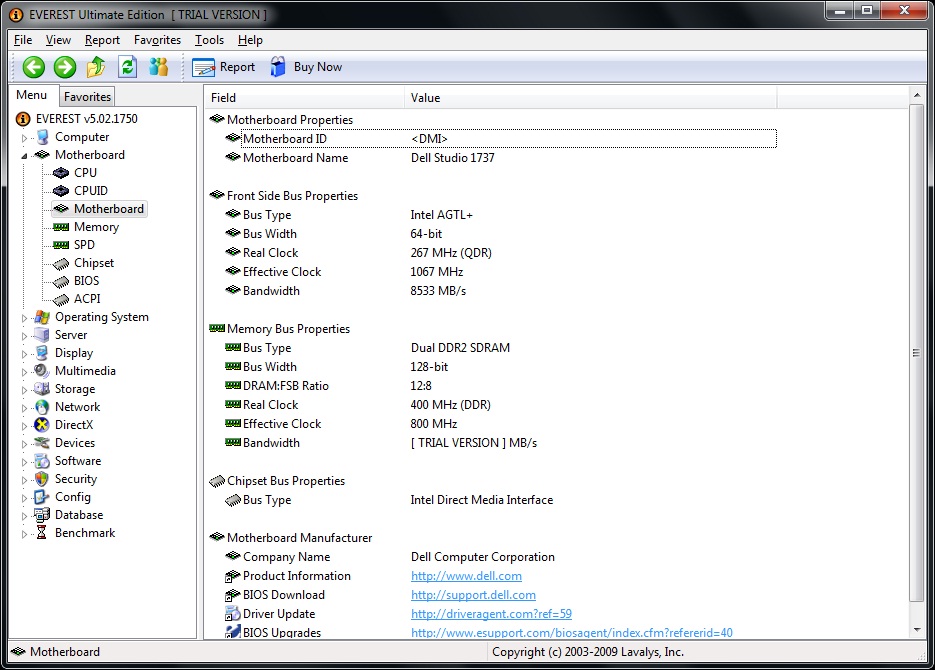Click the Benchmark hourglass icon
Screen dimensions: 935x670
click(42, 533)
